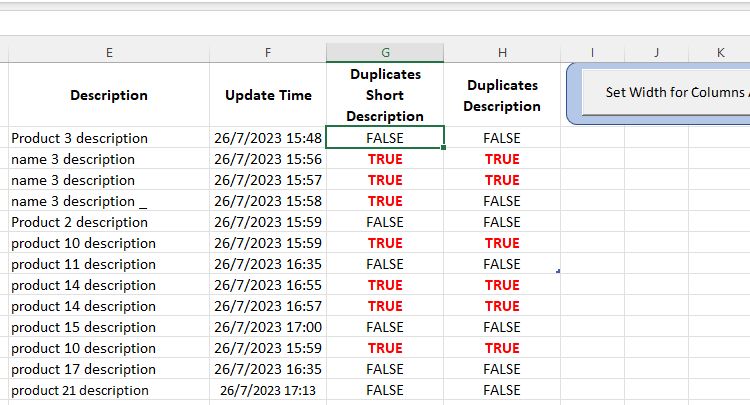
Task: Click the Duplicates Description header in column H
Action: 502,95
